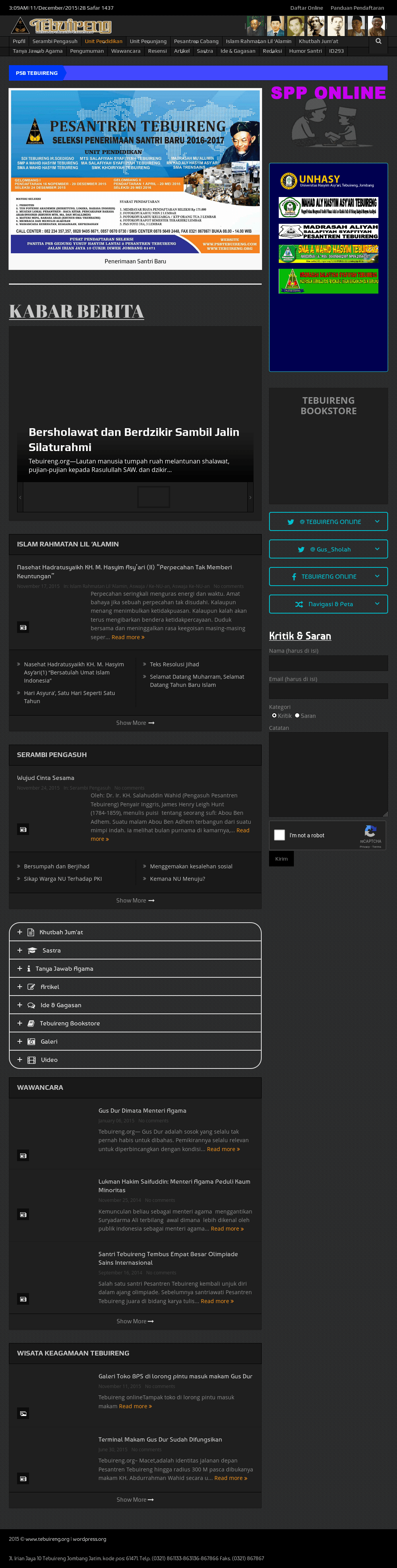Screen dimensions: 397x1568
Task: Submit the form with Kirim button
Action: tap(281, 858)
